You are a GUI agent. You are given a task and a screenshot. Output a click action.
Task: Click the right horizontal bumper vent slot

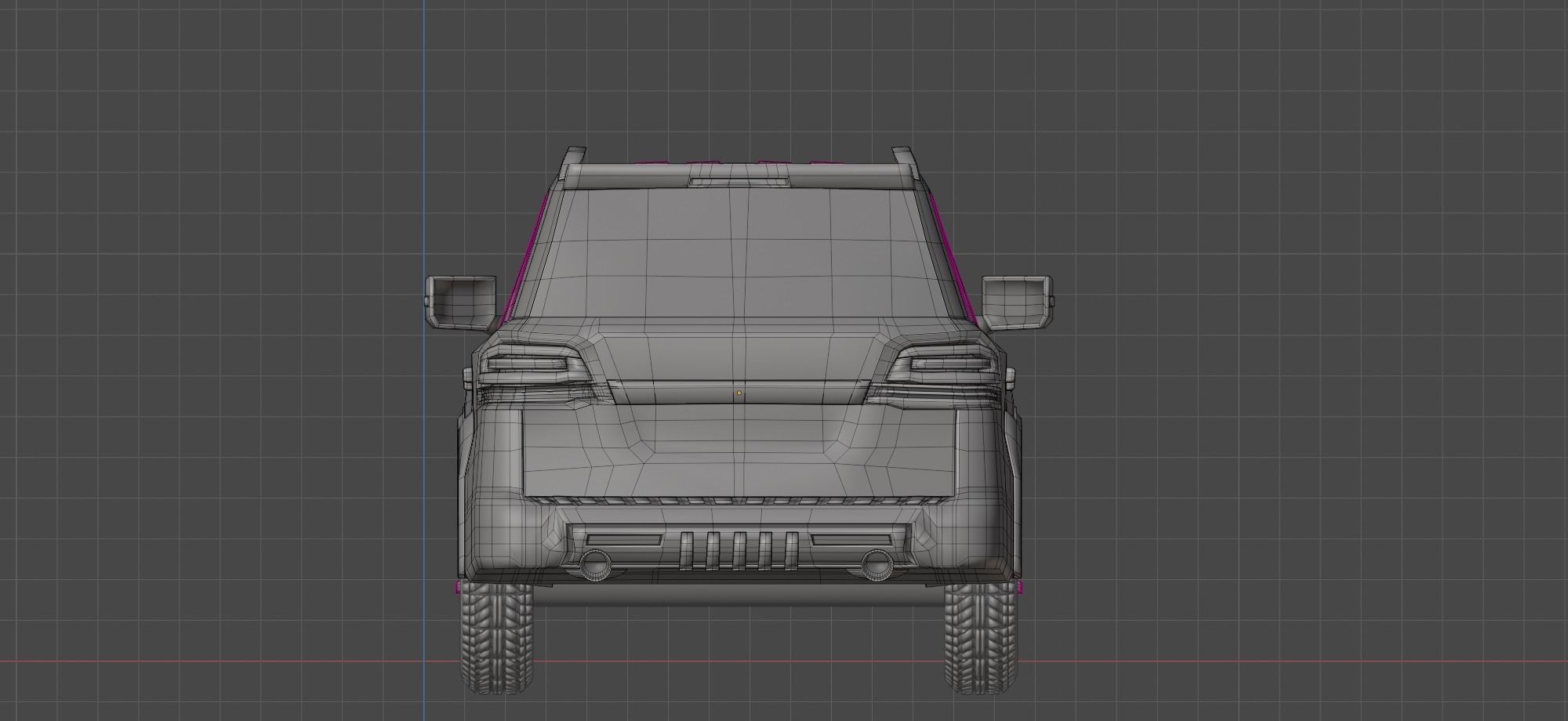[x=852, y=539]
